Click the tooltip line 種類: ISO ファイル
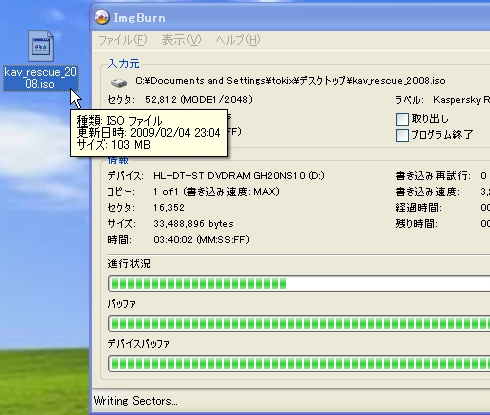The width and height of the screenshot is (490, 415). click(x=119, y=121)
